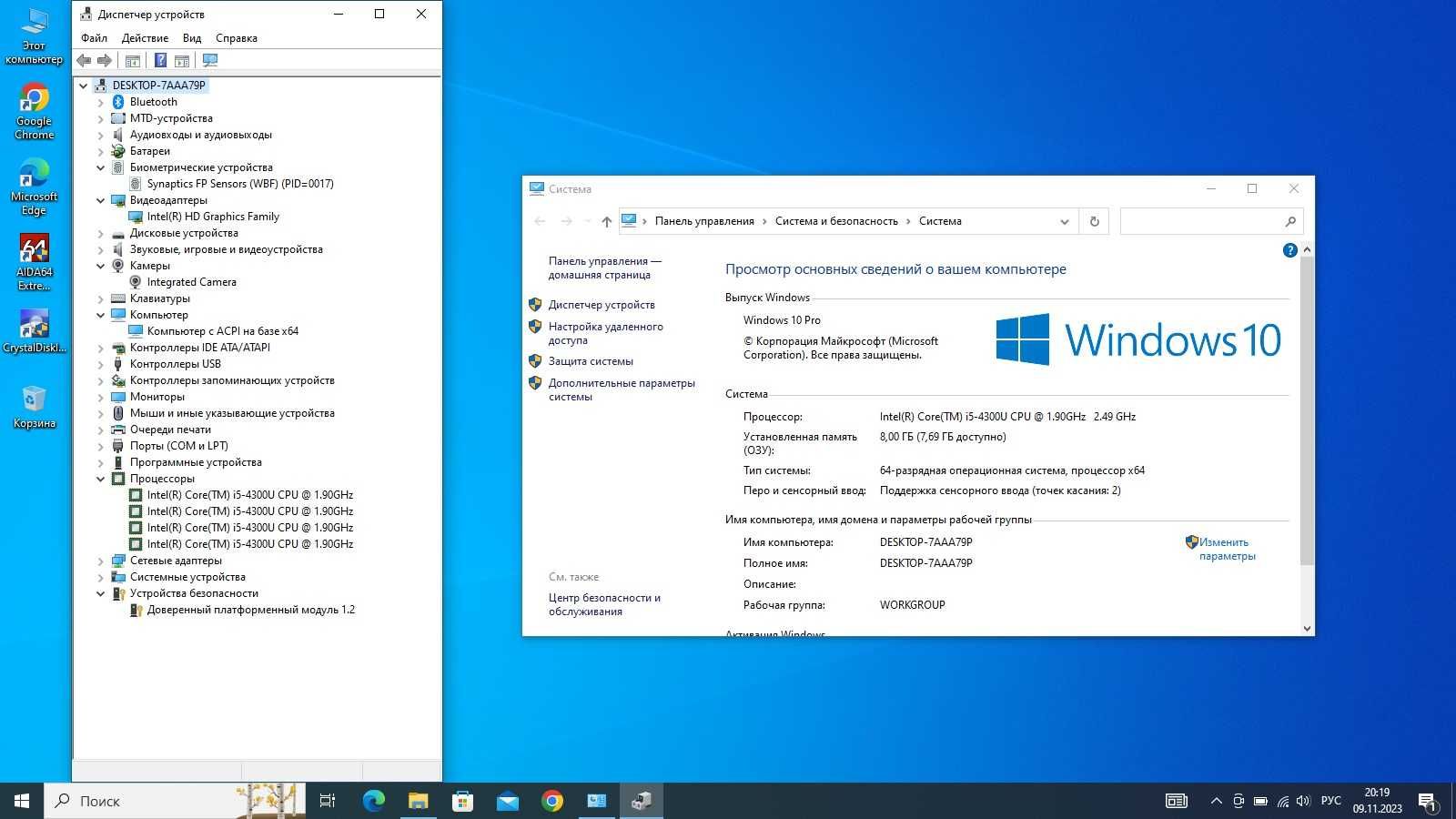Open Chrome from the taskbar
The height and width of the screenshot is (819, 1456).
coord(551,801)
